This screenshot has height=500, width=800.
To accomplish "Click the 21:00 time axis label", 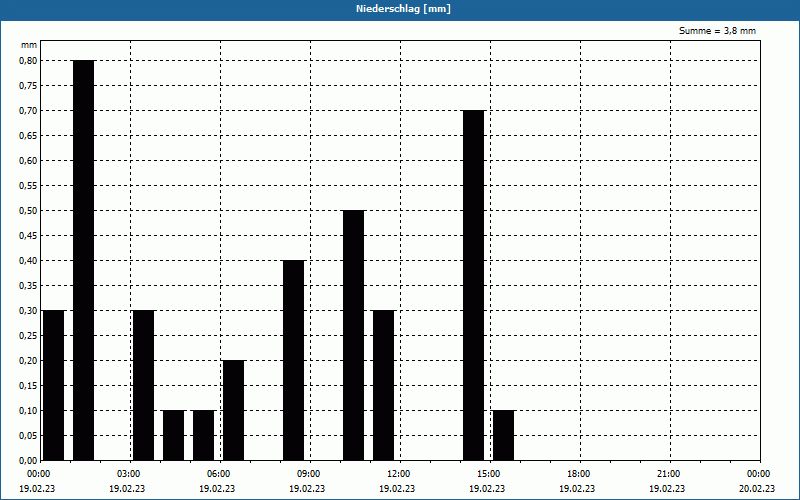I will coord(668,474).
